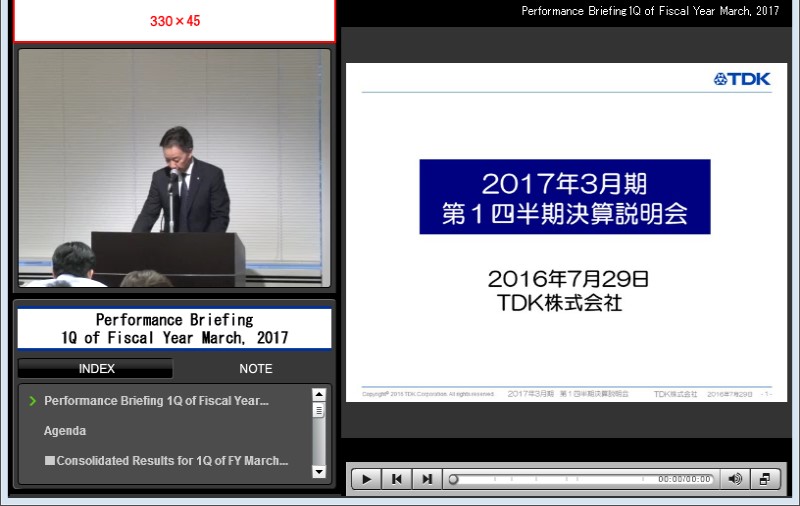This screenshot has height=506, width=800.
Task: Click the green arrow beside current index item
Action: pos(33,401)
